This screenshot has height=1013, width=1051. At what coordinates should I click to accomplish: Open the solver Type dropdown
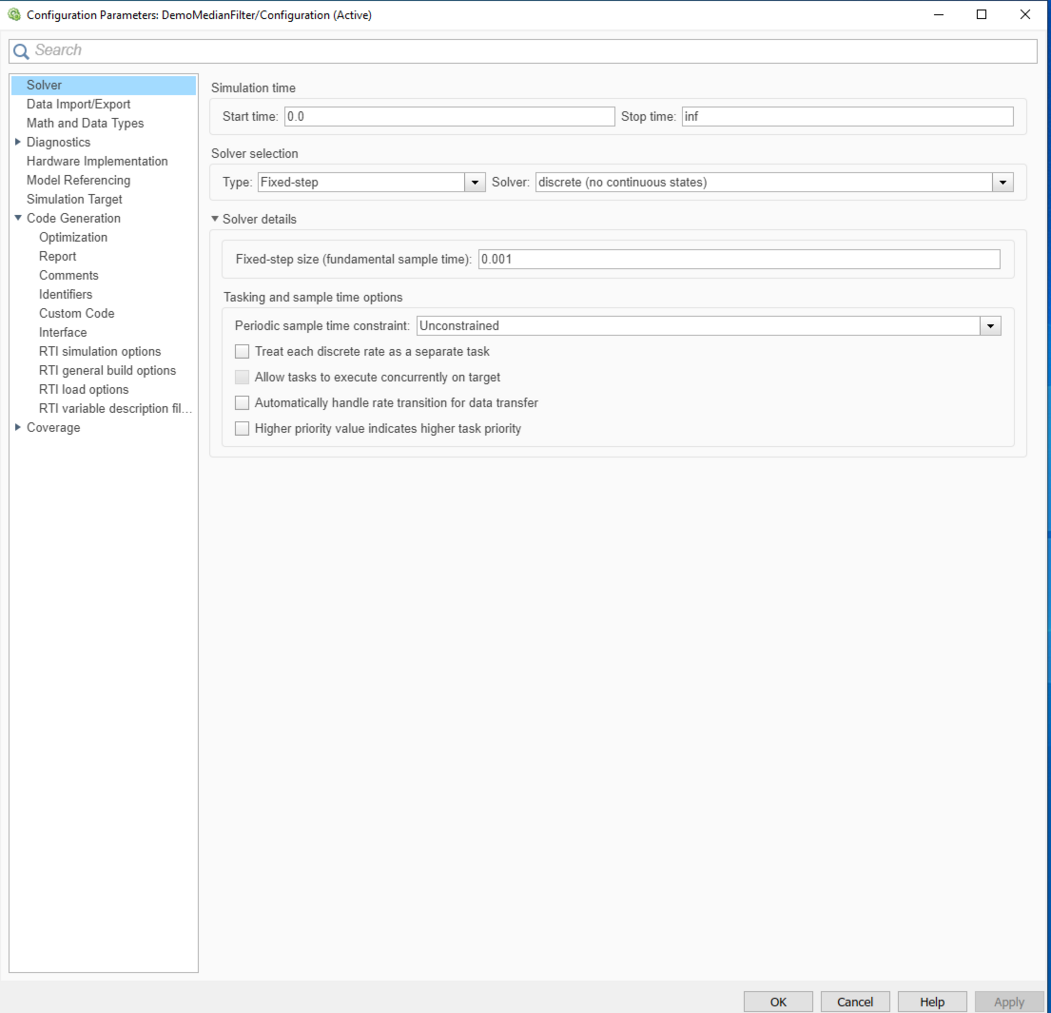[x=475, y=183]
